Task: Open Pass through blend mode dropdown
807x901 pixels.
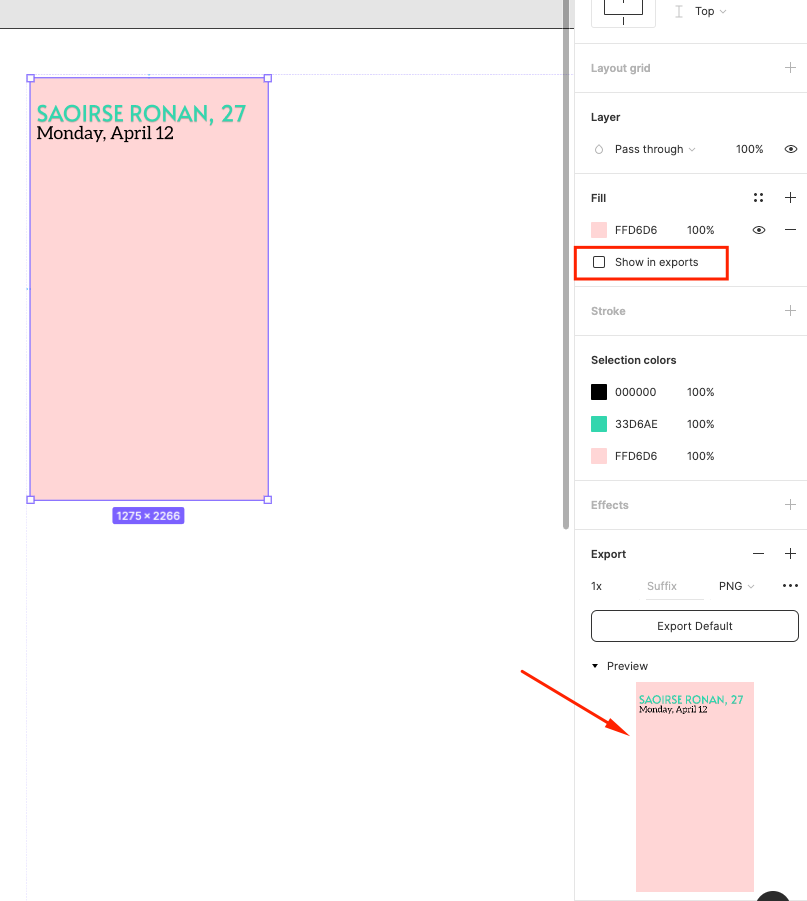Action: pos(655,149)
